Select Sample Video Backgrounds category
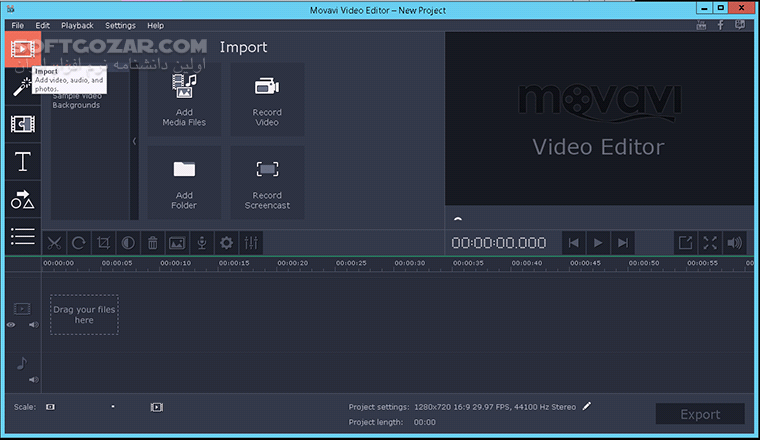The image size is (760, 440). 76,101
